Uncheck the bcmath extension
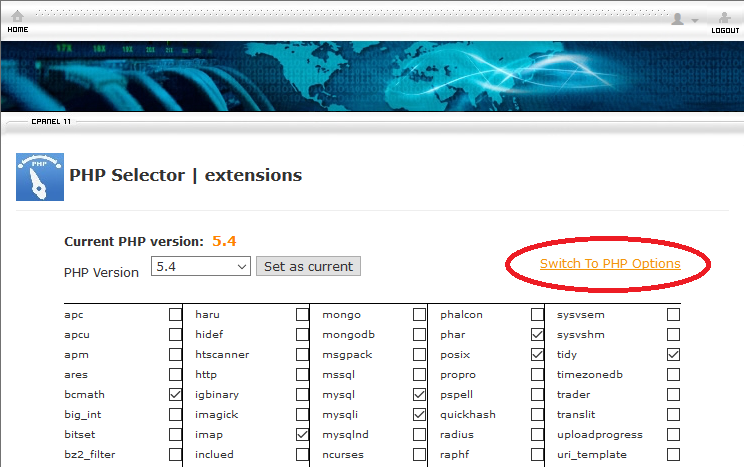 pos(175,394)
